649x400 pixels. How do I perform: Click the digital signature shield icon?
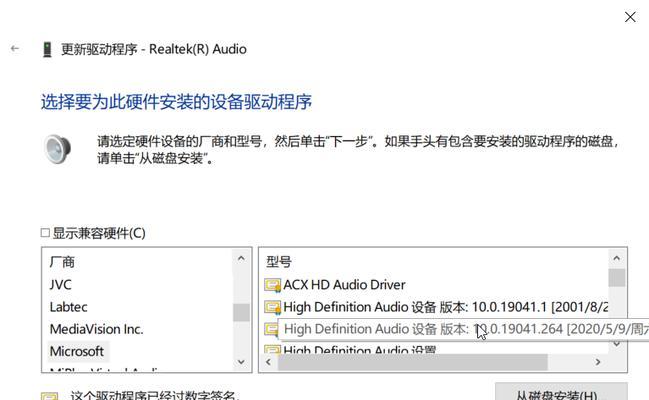[49, 396]
